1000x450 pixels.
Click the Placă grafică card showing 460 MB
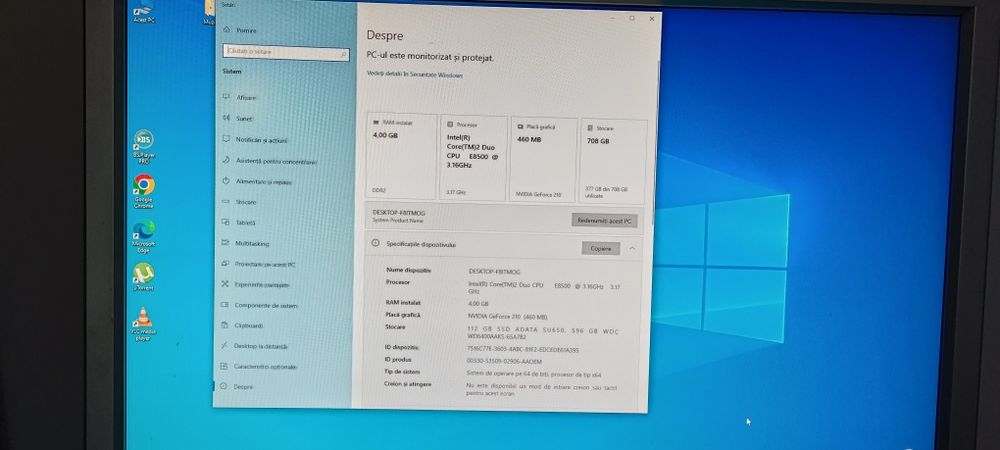(543, 160)
